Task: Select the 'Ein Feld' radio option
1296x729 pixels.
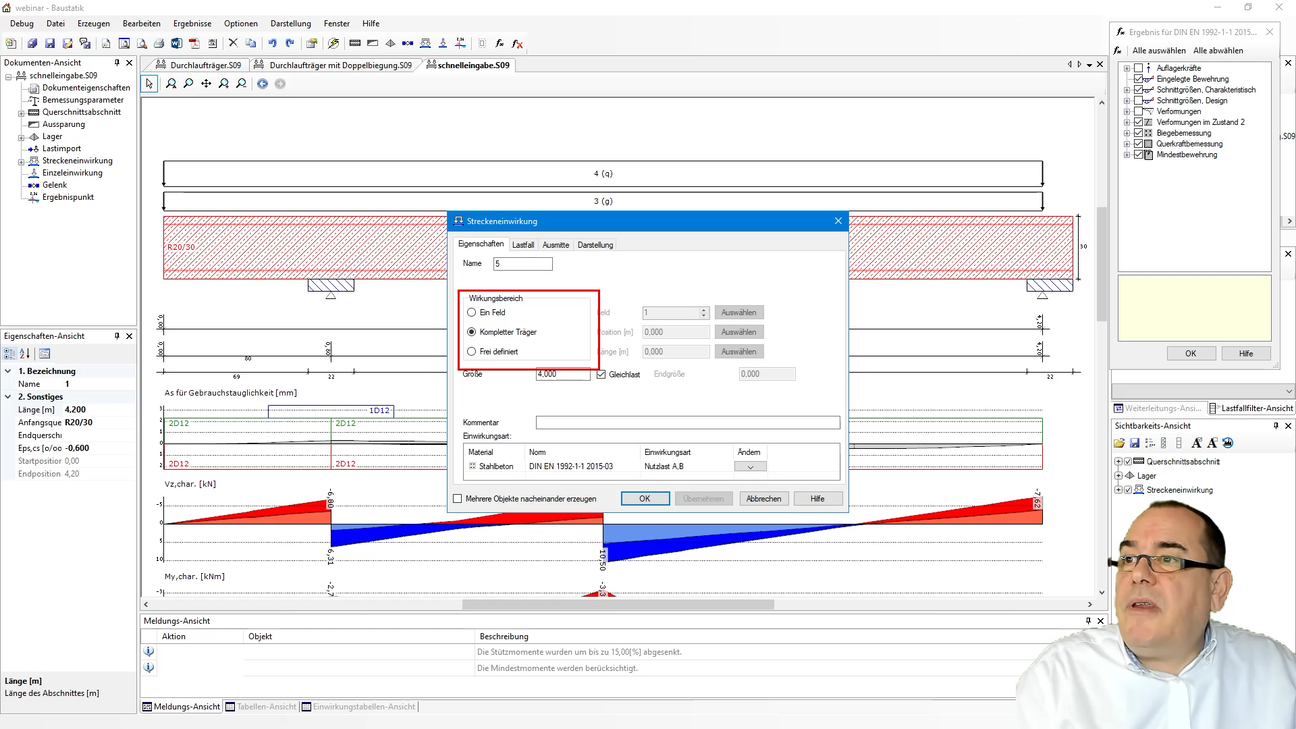Action: tap(472, 313)
